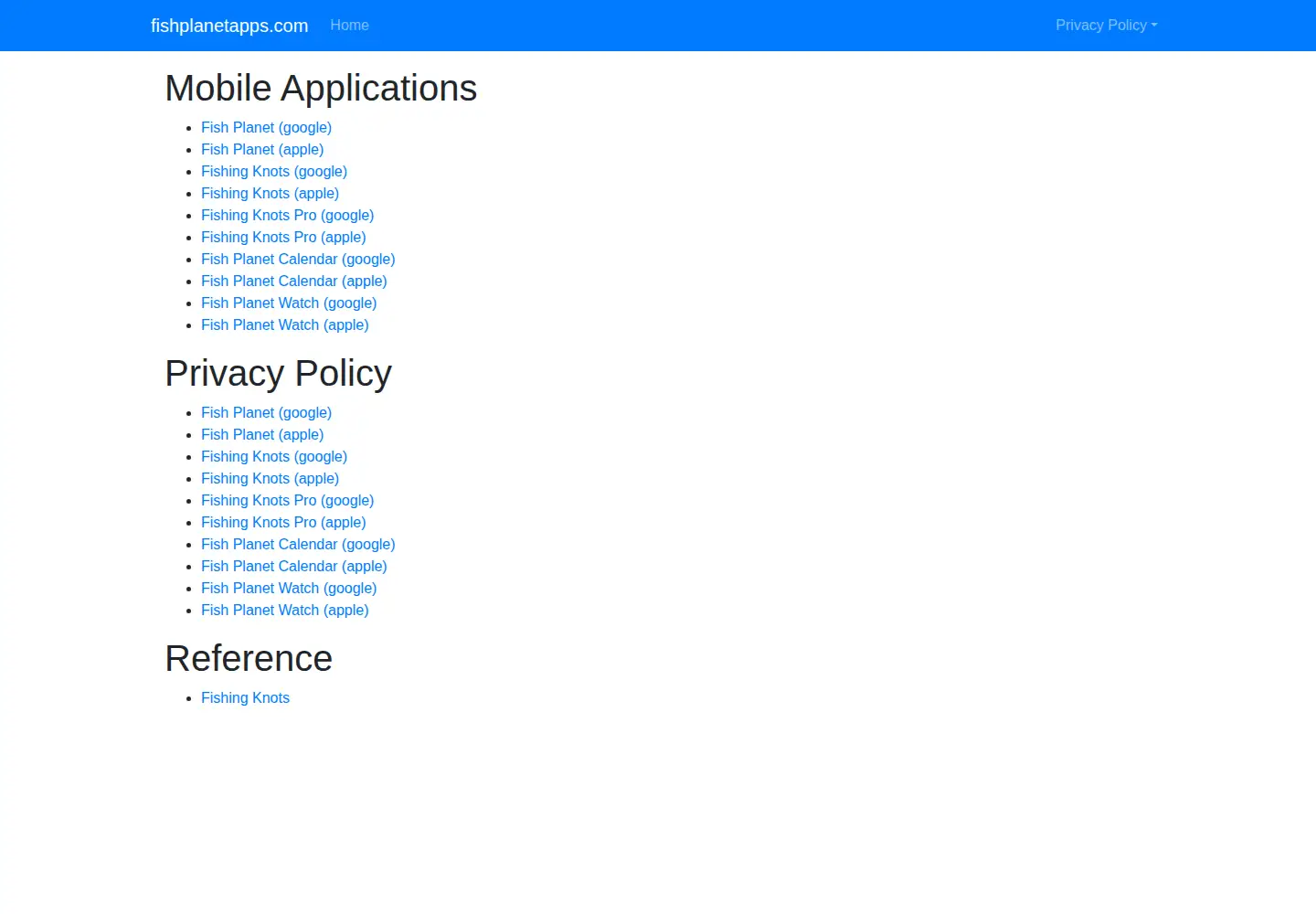This screenshot has height=914, width=1316.
Task: View Fish Planet Calendar (google) privacy policy link
Action: tap(298, 544)
